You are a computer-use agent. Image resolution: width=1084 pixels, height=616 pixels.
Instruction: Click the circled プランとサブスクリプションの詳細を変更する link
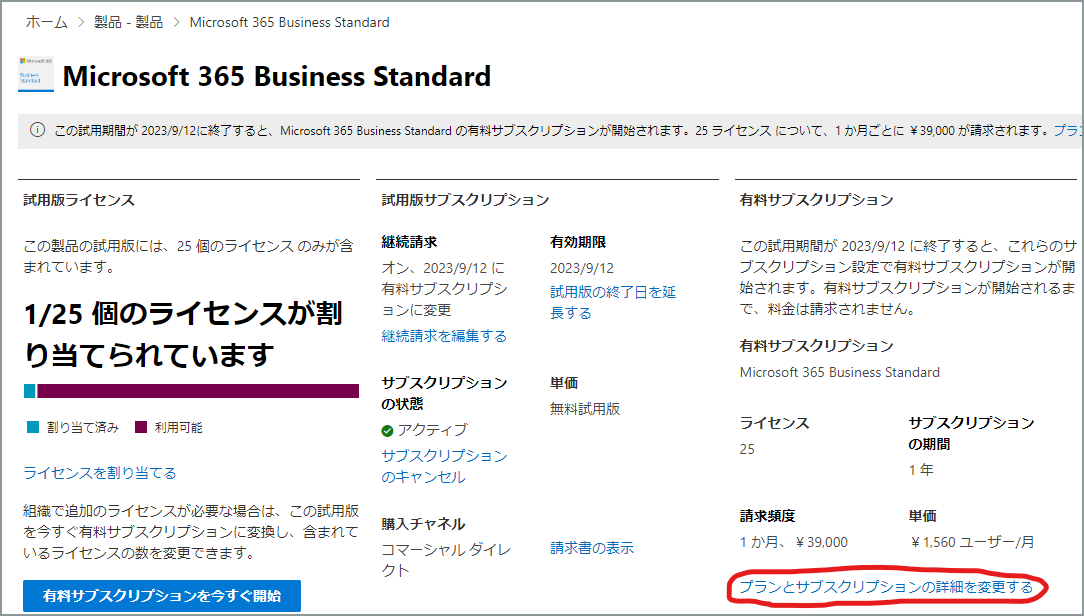[x=887, y=588]
